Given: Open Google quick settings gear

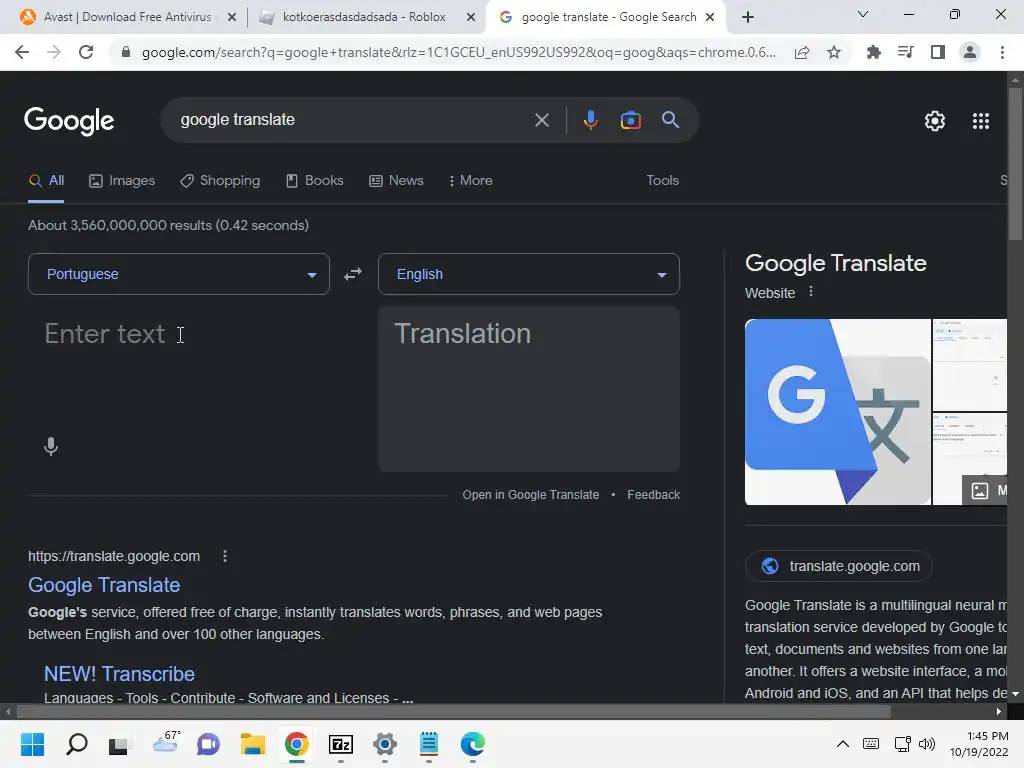Looking at the screenshot, I should coord(935,121).
